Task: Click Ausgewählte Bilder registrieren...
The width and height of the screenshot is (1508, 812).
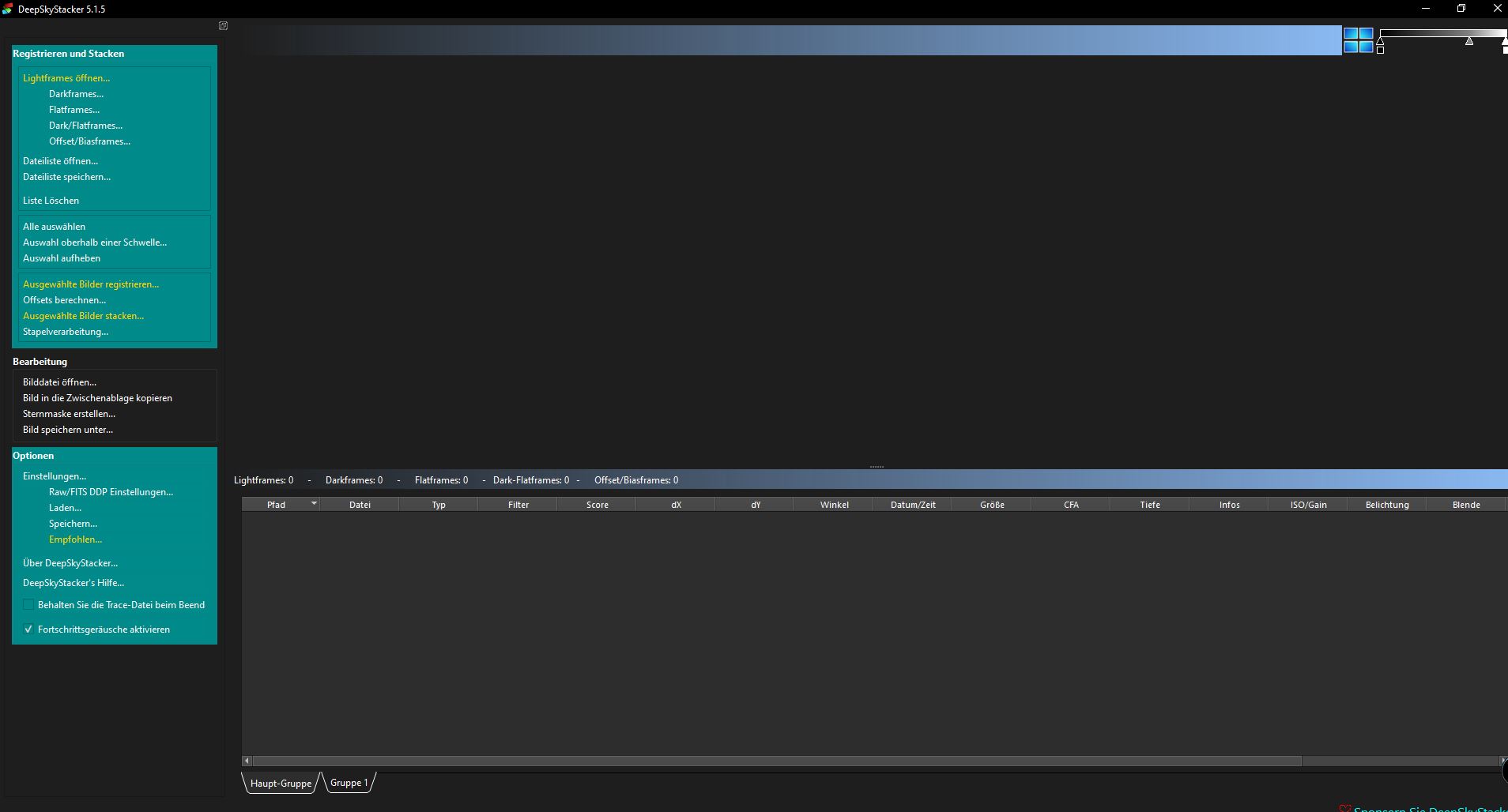Action: coord(91,284)
